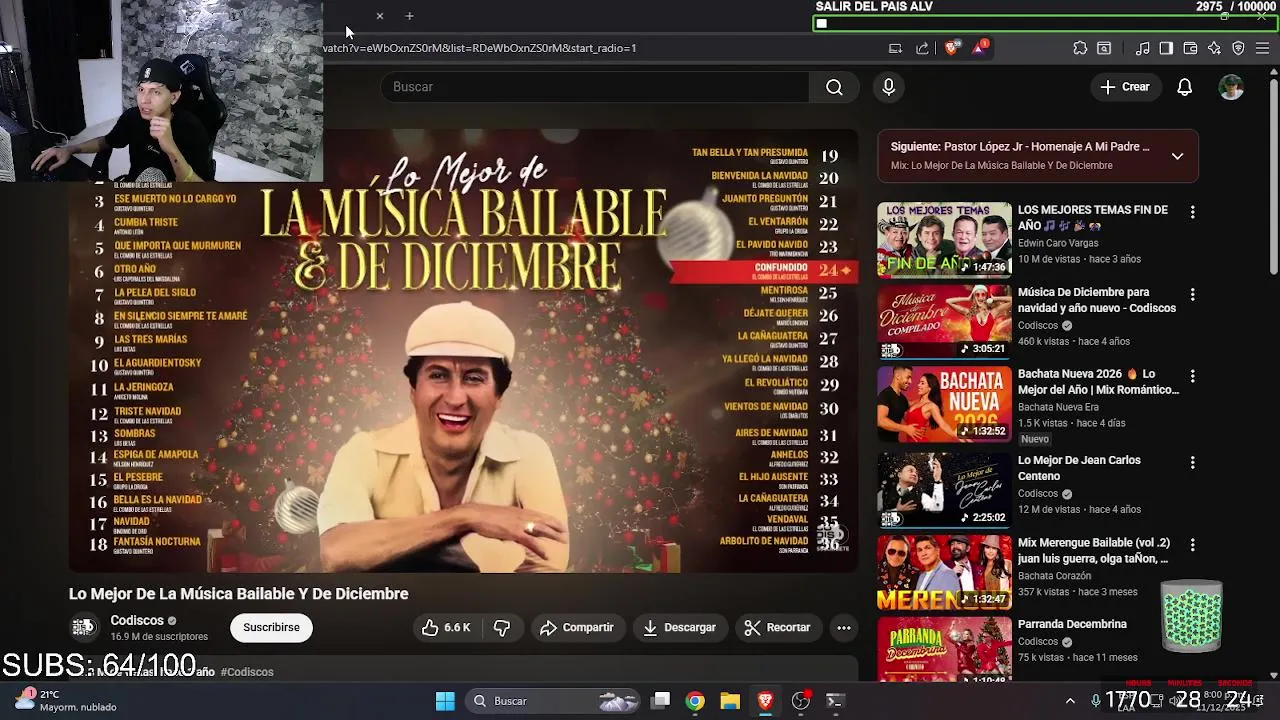
Task: Play Bachata Nueva 2026 thumbnail
Action: click(945, 404)
